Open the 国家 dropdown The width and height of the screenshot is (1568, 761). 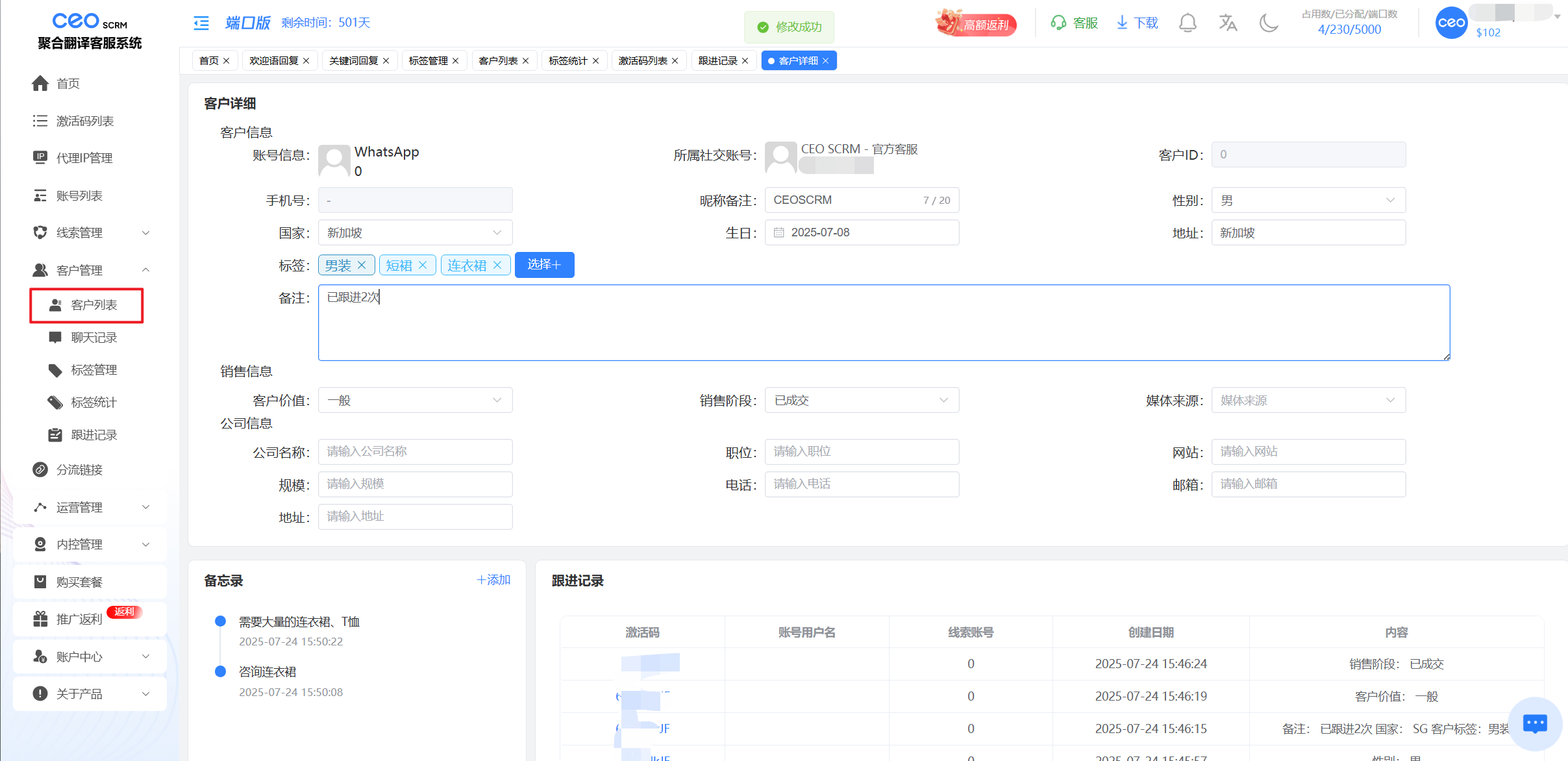click(415, 232)
